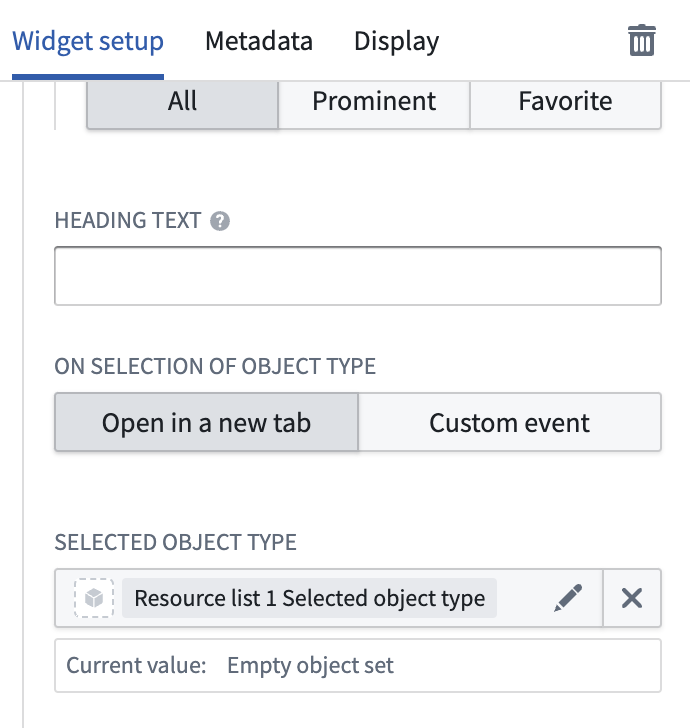690x728 pixels.
Task: Delete the widget with the trash icon
Action: [x=642, y=40]
